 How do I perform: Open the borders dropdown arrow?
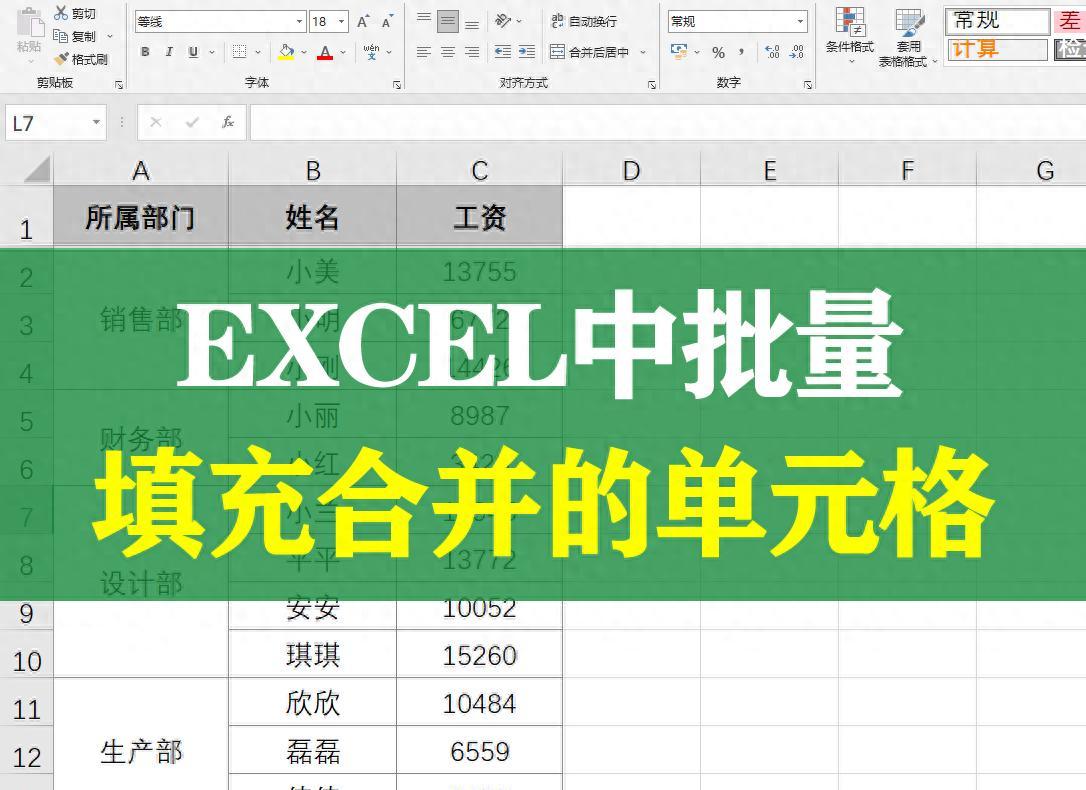(x=258, y=52)
